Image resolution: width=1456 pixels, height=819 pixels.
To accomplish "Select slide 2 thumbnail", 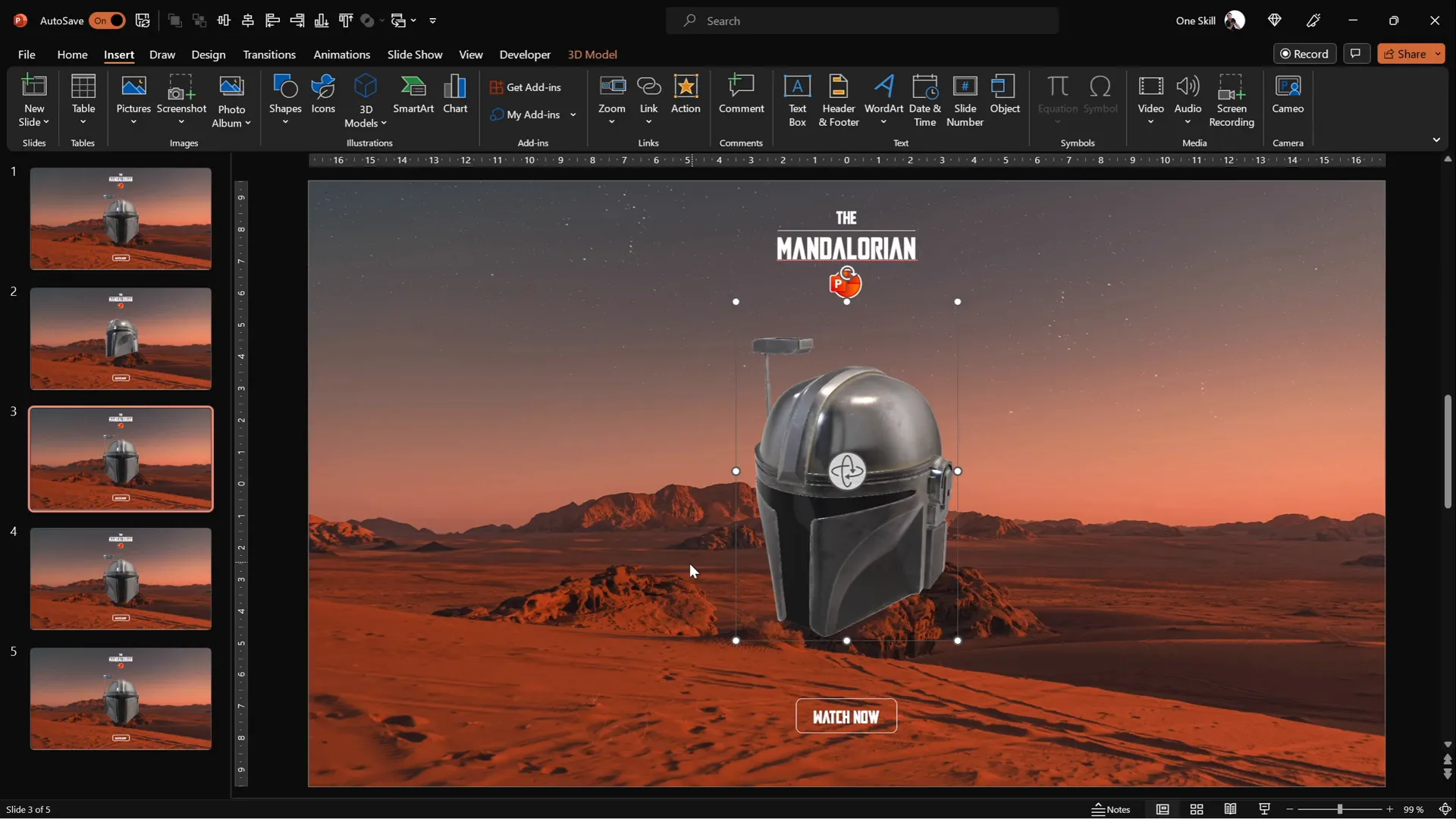I will [121, 339].
